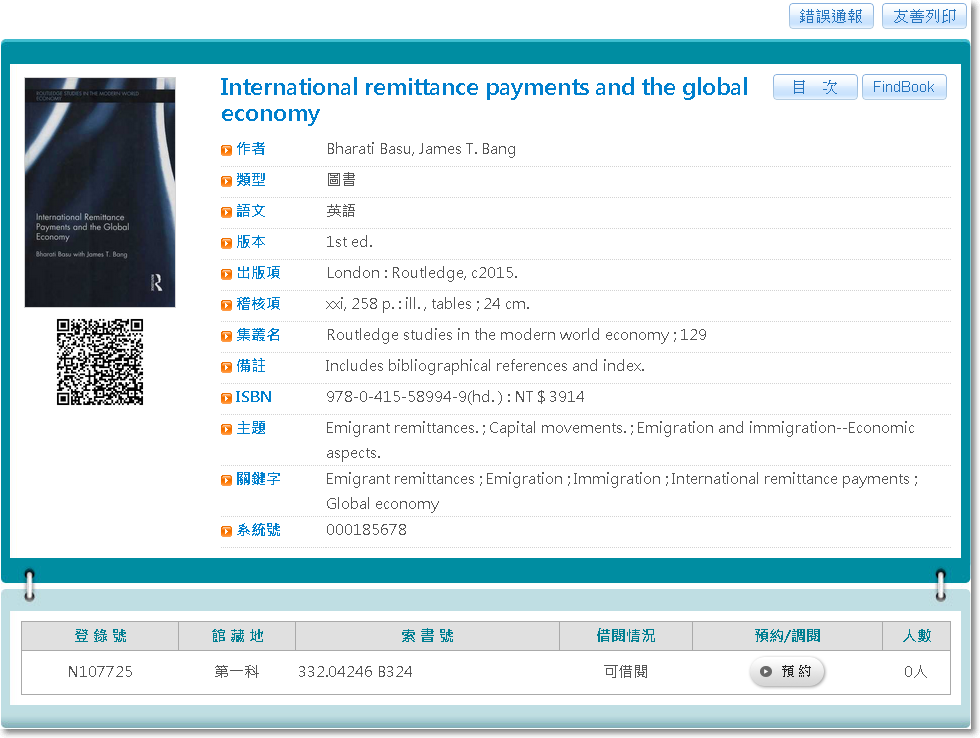Click the arrow icon beside 類型
980x738 pixels.
(x=227, y=181)
